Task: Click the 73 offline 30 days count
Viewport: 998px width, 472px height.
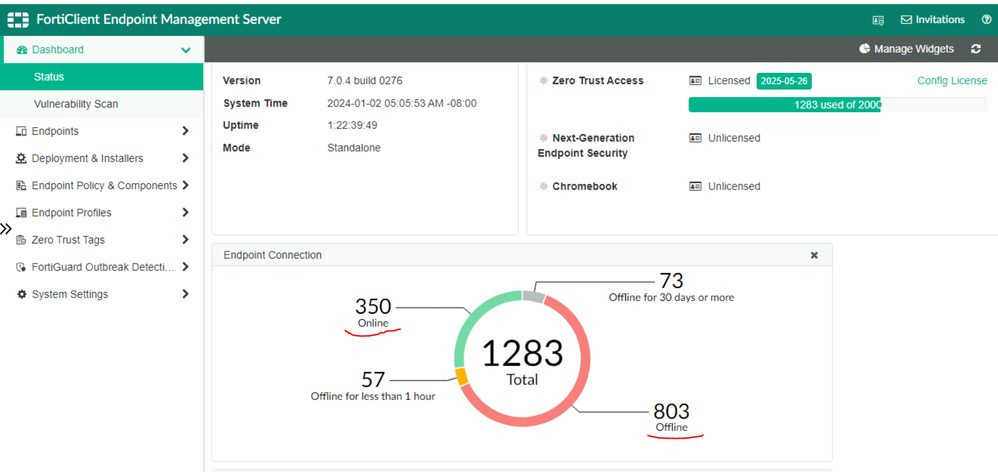Action: coord(671,280)
